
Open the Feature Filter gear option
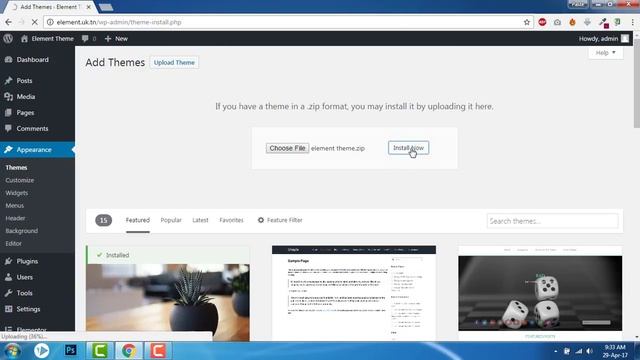(280, 220)
